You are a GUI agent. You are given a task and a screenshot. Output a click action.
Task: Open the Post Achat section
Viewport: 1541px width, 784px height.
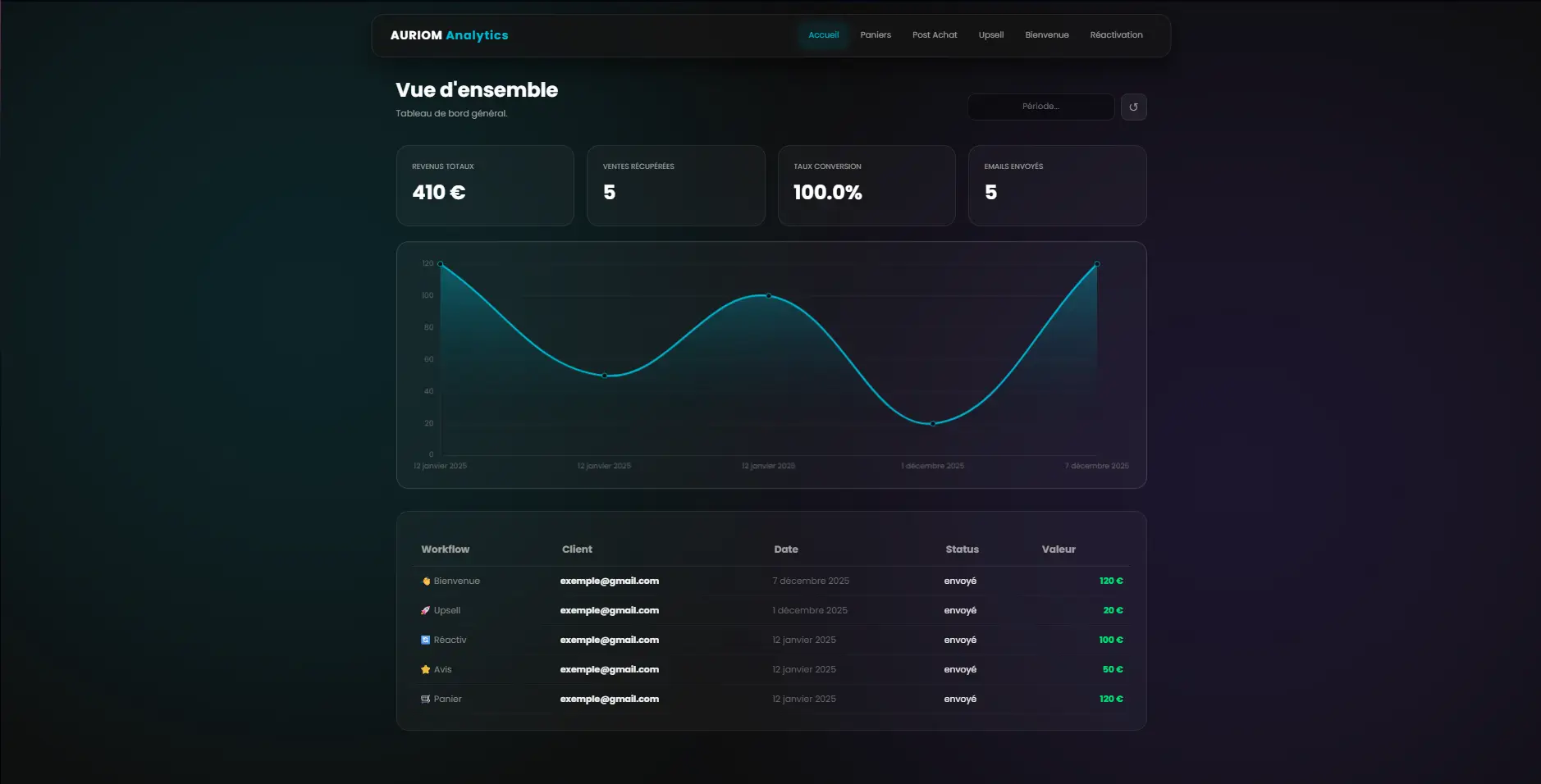coord(934,34)
